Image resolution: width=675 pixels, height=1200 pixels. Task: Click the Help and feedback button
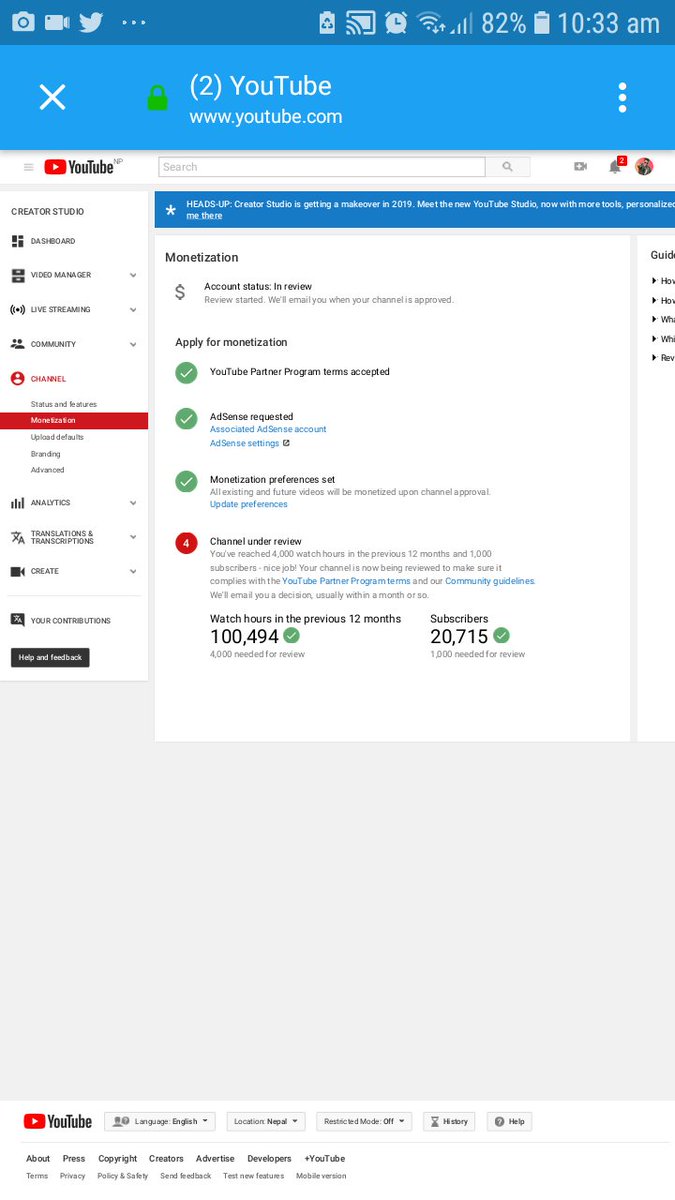coord(50,657)
